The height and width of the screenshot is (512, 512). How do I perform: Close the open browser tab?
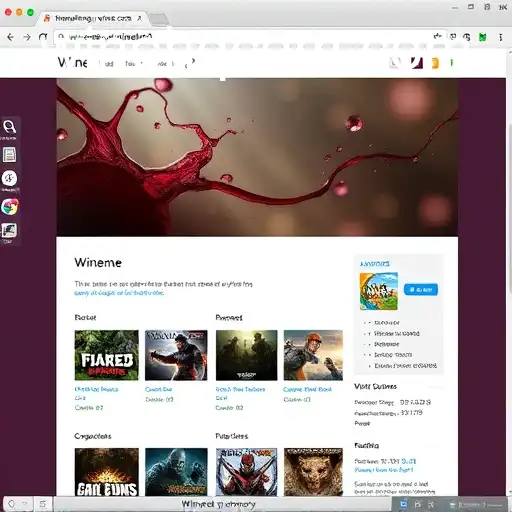point(139,18)
